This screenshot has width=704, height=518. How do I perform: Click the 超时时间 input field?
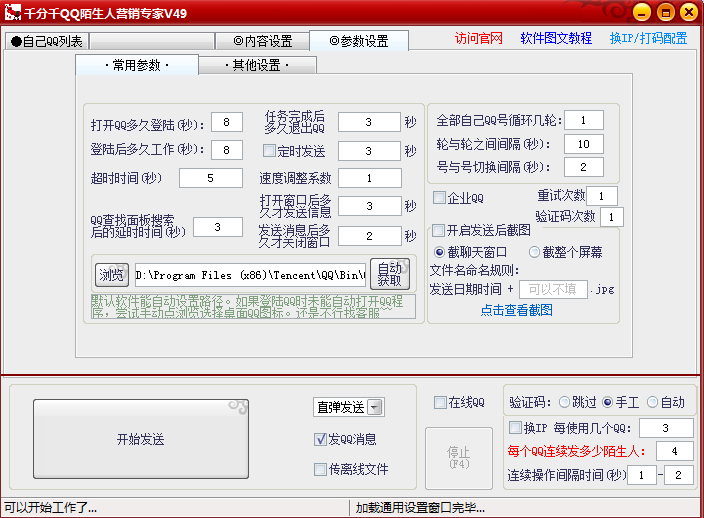click(x=211, y=178)
